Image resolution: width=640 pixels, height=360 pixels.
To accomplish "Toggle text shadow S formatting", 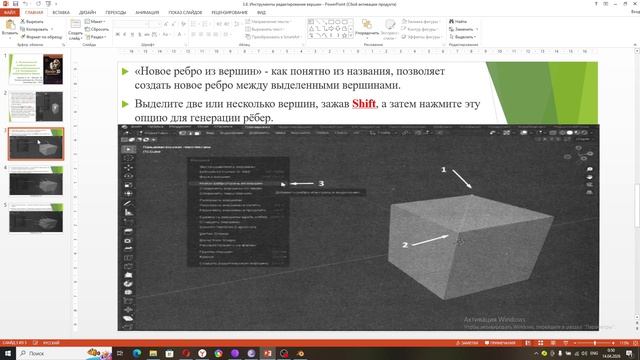I will click(x=140, y=35).
